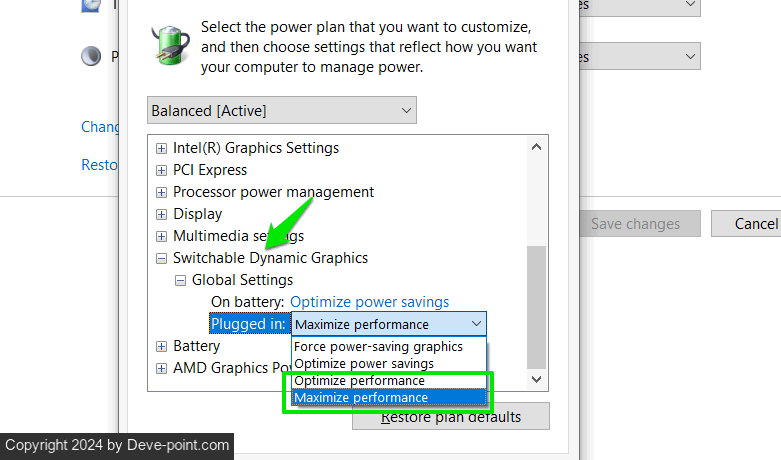781x460 pixels.
Task: Select Force power-saving graphics option
Action: click(x=378, y=347)
